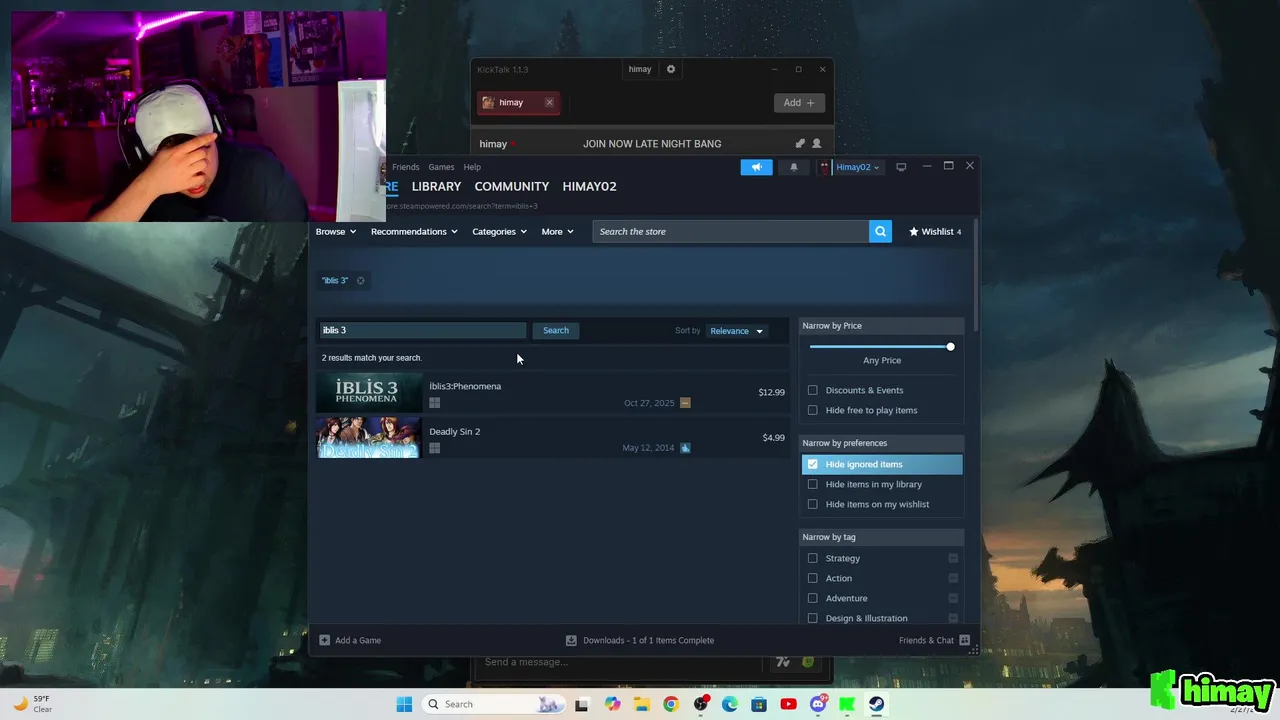Click the positive review icon for Deadly Sin 2
Viewport: 1280px width, 720px height.
[x=685, y=448]
